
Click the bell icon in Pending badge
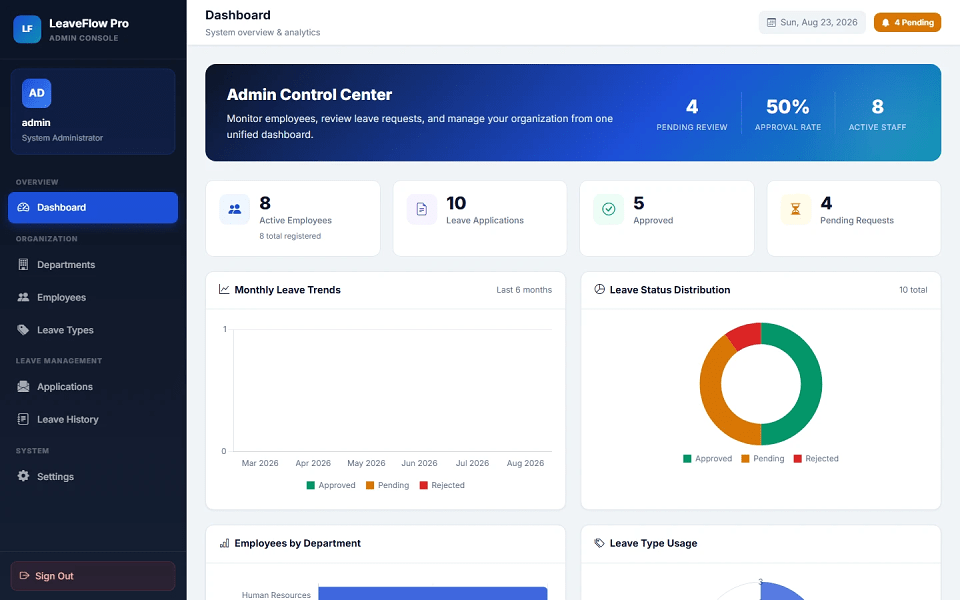[885, 23]
